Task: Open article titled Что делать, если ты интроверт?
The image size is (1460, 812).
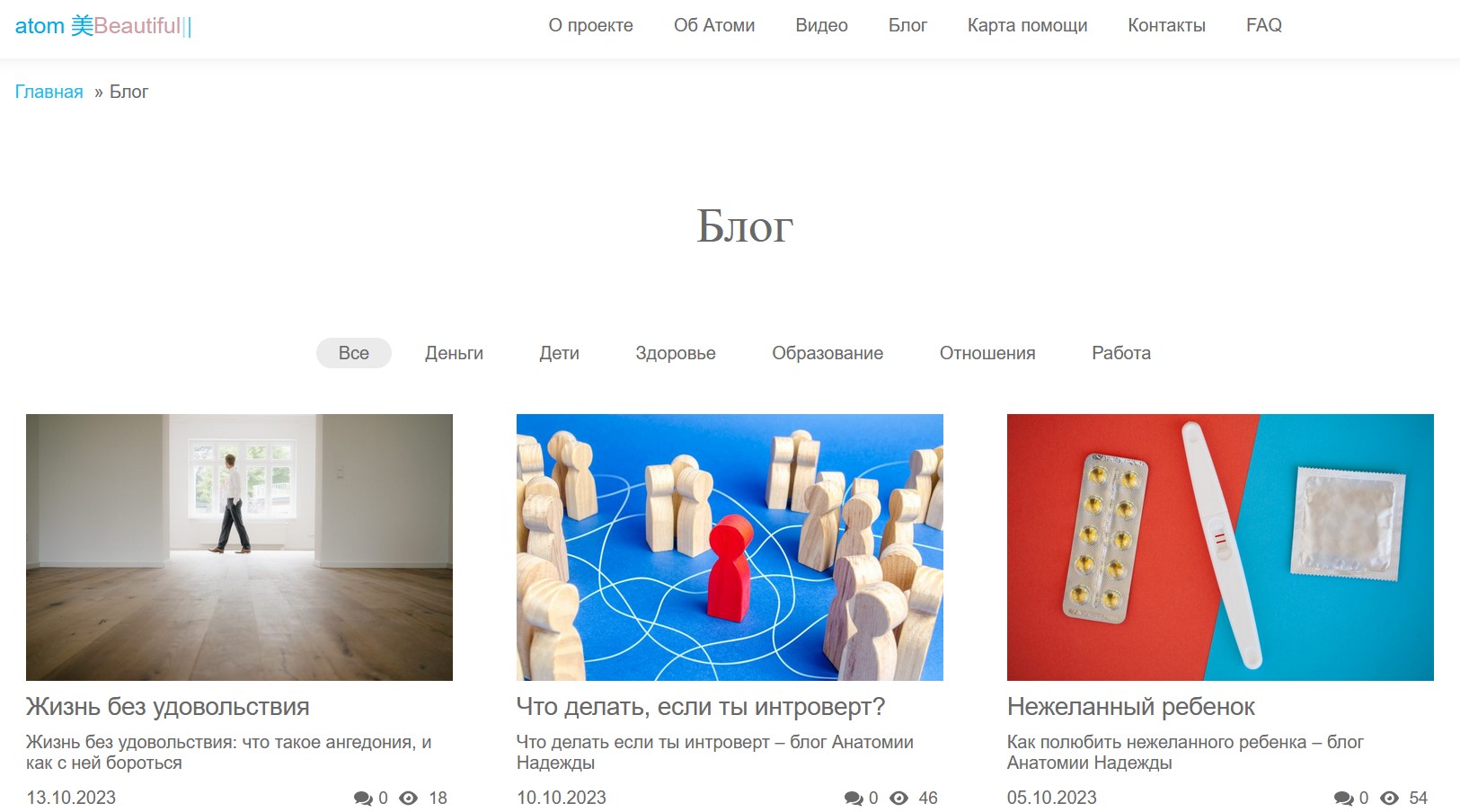Action: coord(701,707)
